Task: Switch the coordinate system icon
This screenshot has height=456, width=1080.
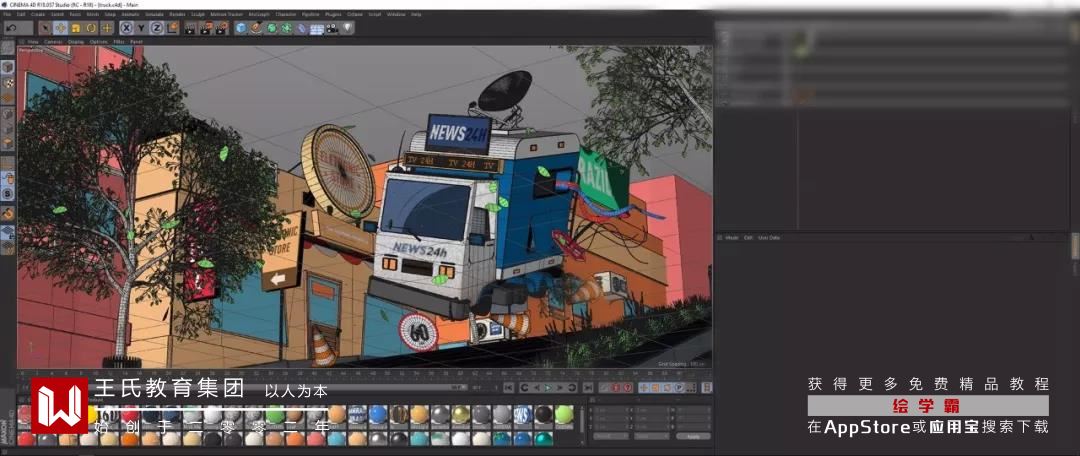Action: tap(173, 28)
